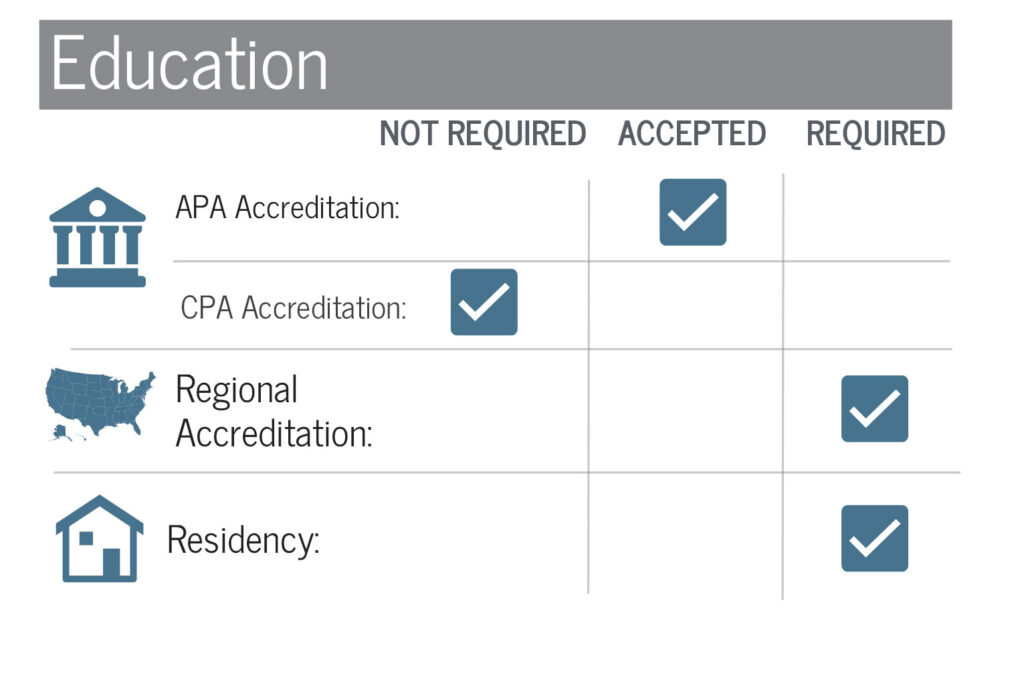Click the APA Accreditation label

tap(287, 208)
